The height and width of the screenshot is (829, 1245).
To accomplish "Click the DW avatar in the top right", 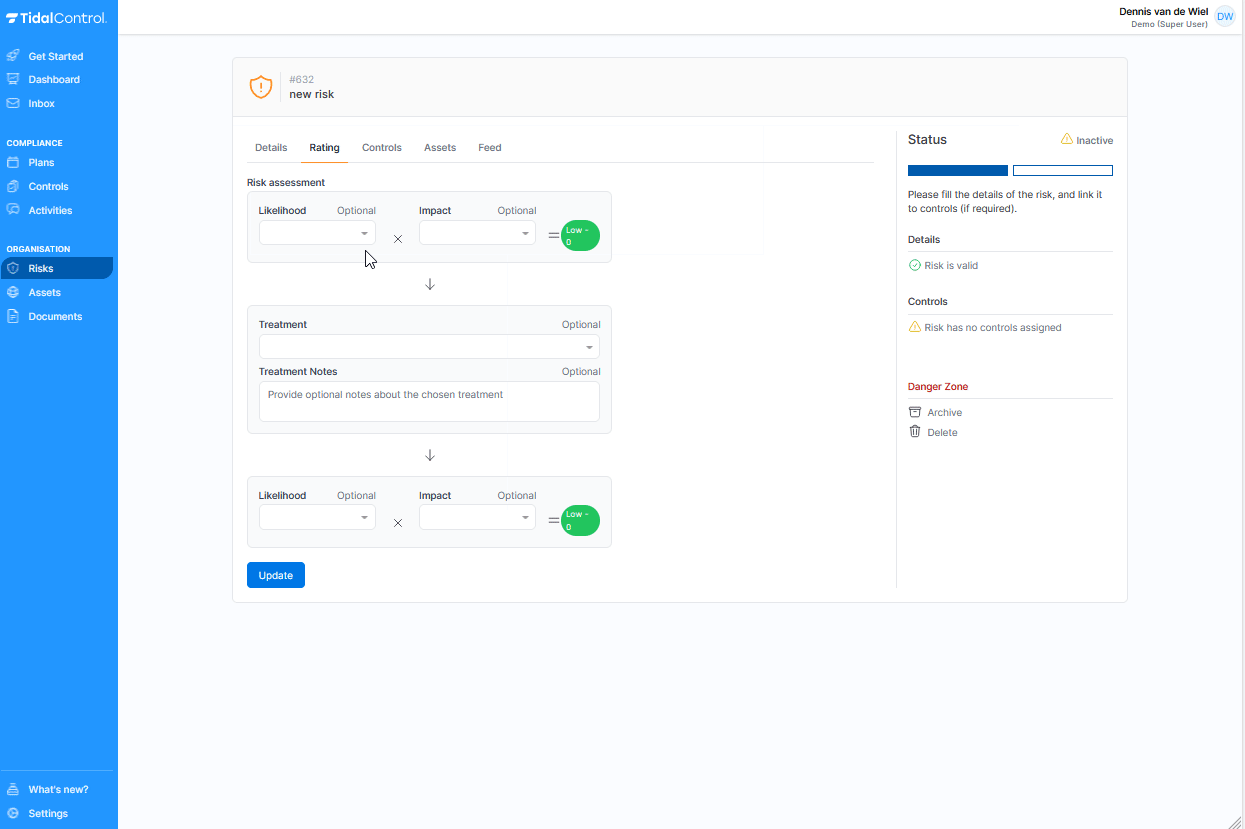I will tap(1225, 16).
